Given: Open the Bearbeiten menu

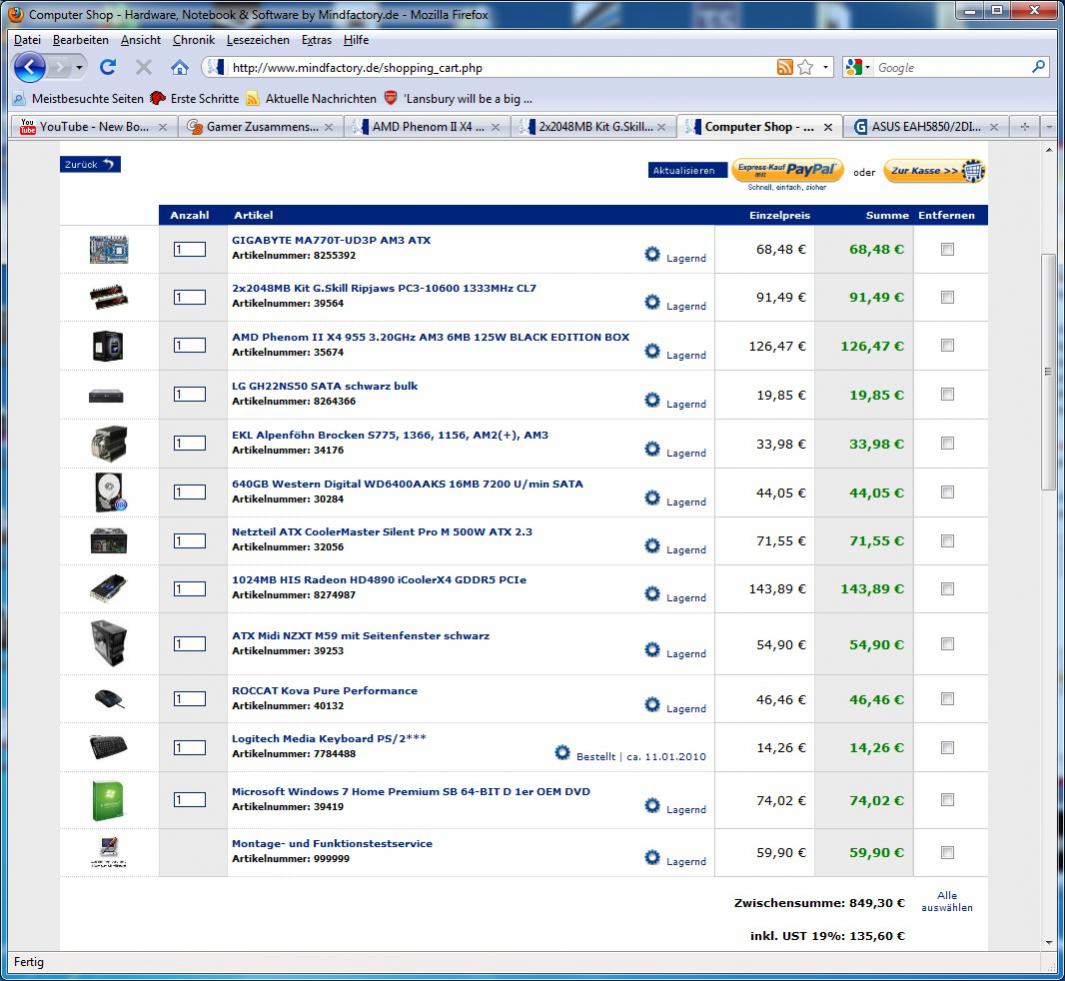Looking at the screenshot, I should click(80, 40).
